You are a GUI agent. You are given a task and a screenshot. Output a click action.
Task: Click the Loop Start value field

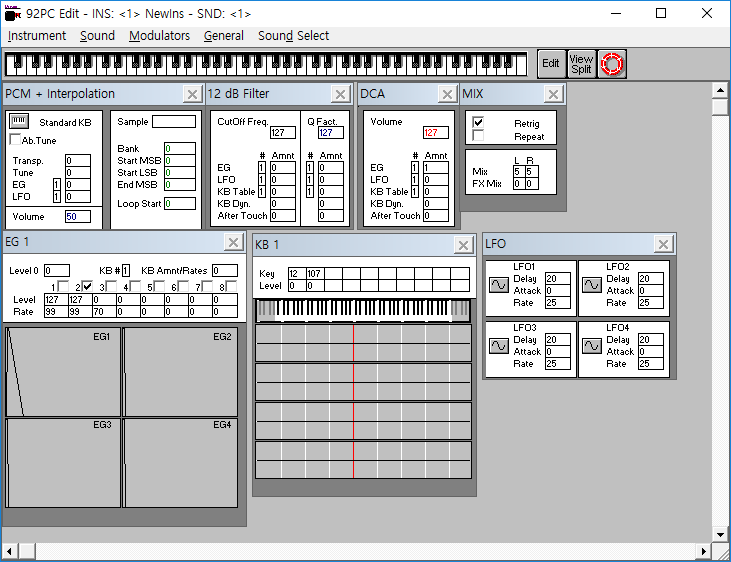(180, 203)
